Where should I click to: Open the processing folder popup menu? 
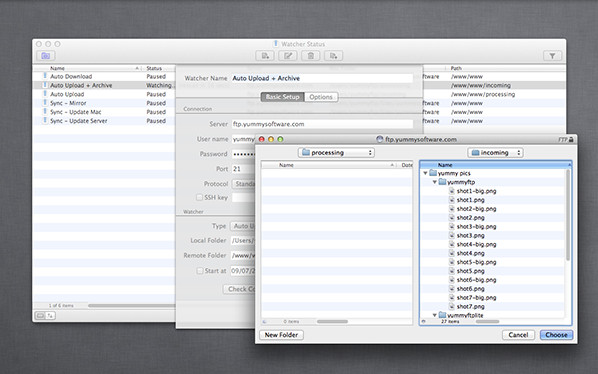pyautogui.click(x=336, y=152)
